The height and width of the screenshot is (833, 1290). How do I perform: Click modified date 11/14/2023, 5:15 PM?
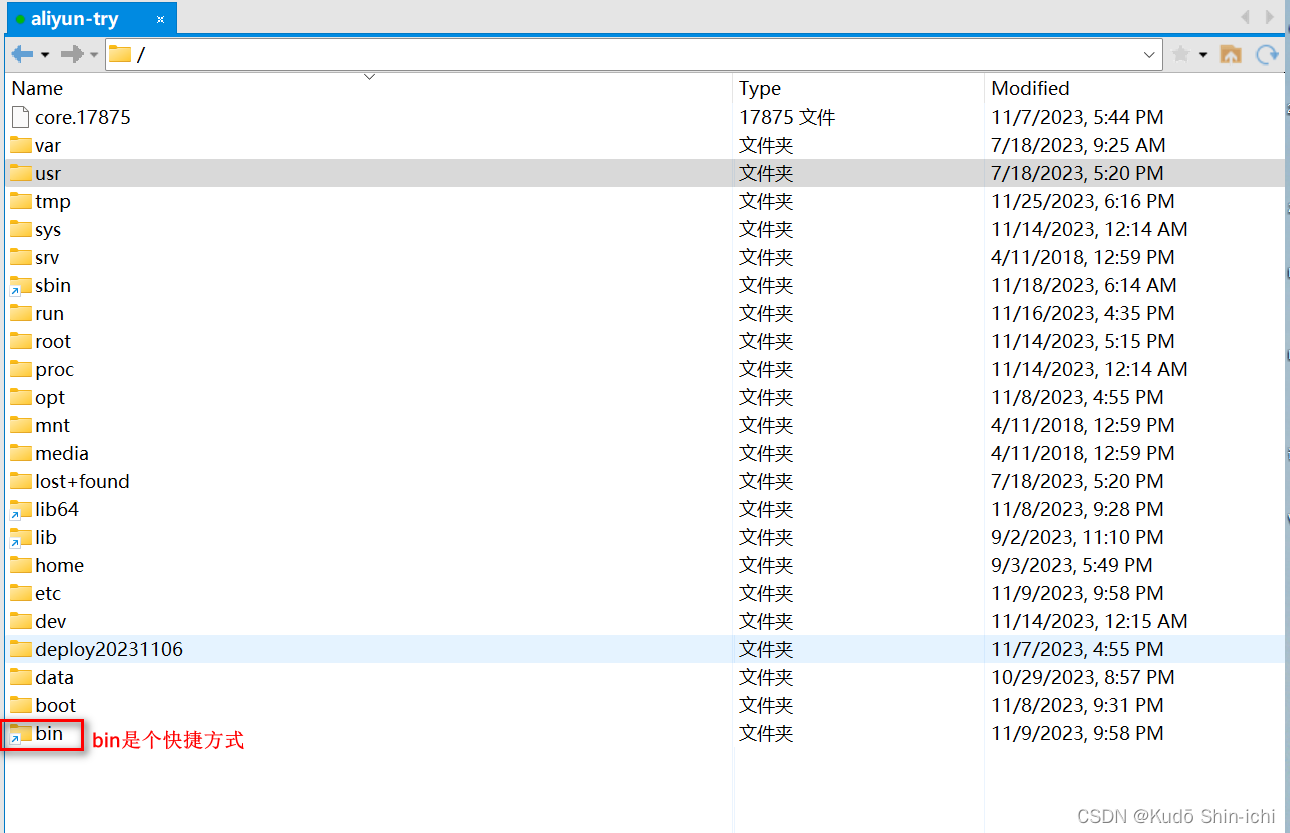[x=1083, y=341]
